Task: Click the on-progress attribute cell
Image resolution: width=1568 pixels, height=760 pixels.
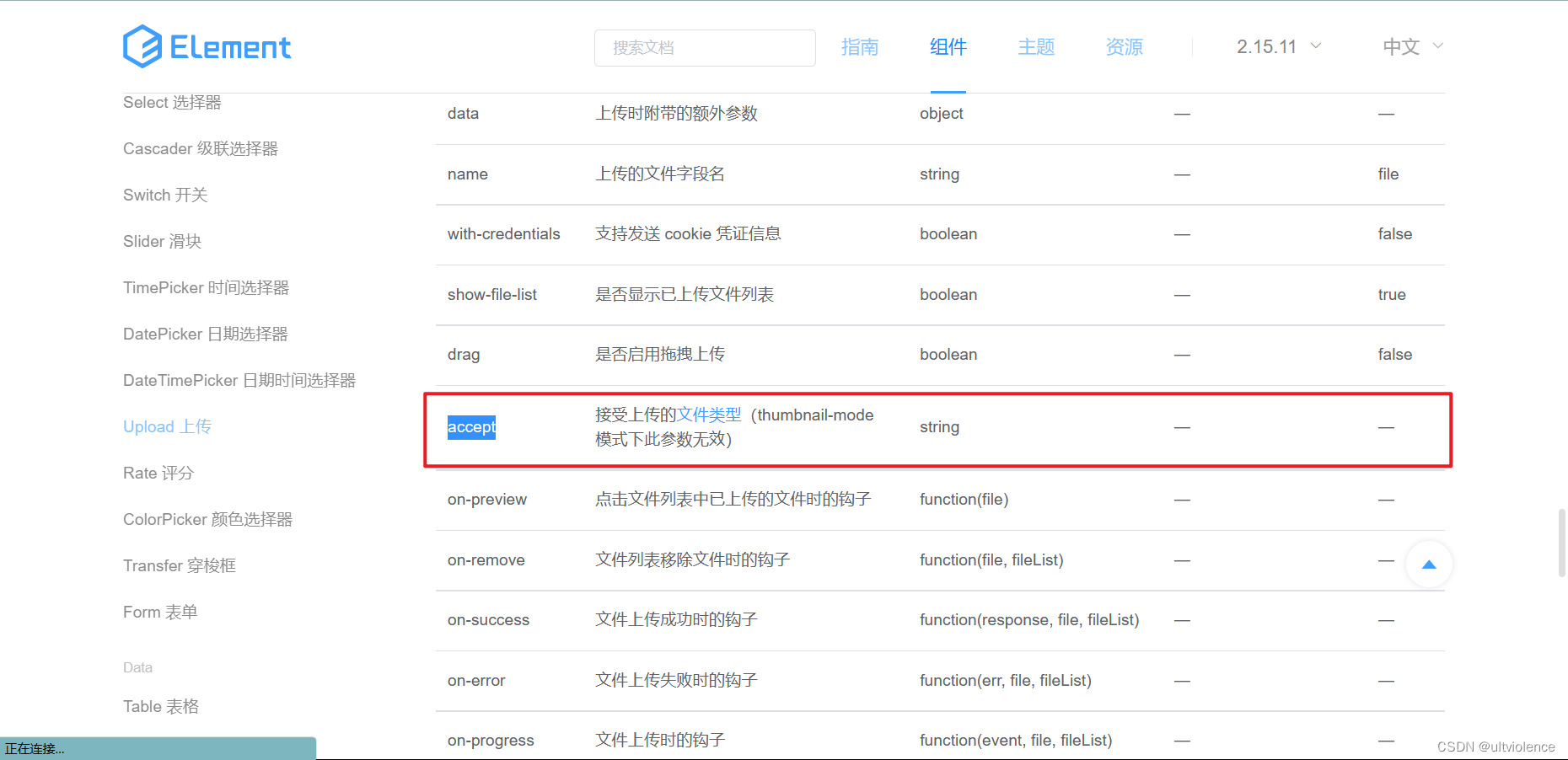Action: (x=491, y=741)
